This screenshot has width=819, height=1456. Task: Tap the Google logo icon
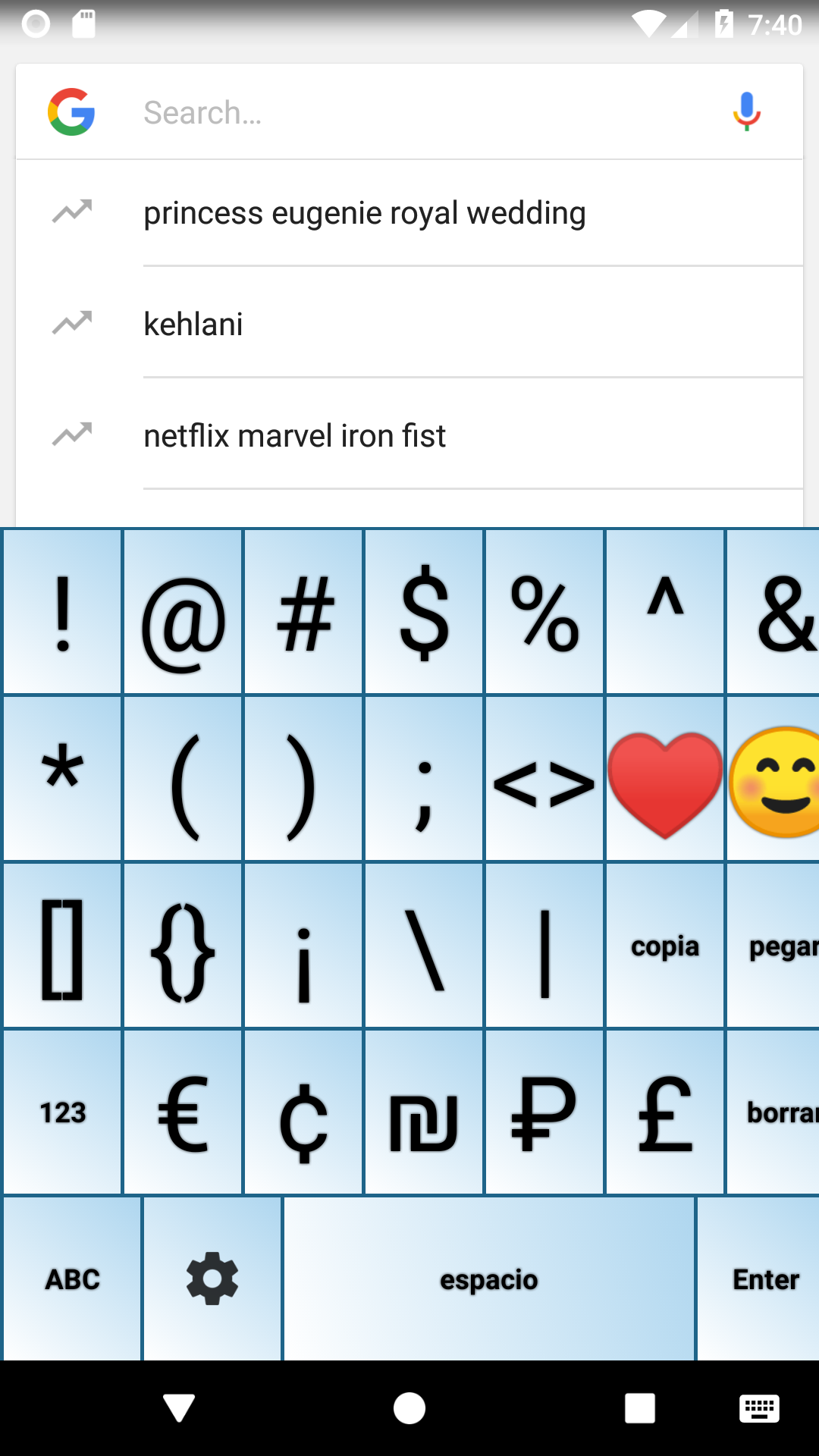[x=71, y=111]
